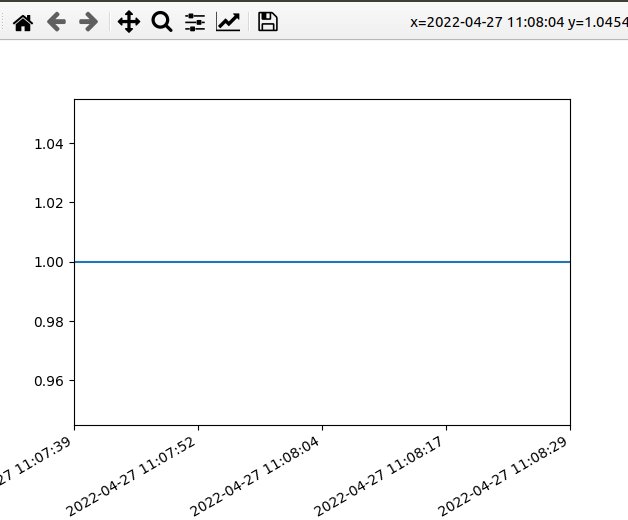Viewport: 628px width, 520px height.
Task: Click the x-axis label ending 11:08:04
Action: tap(255, 476)
